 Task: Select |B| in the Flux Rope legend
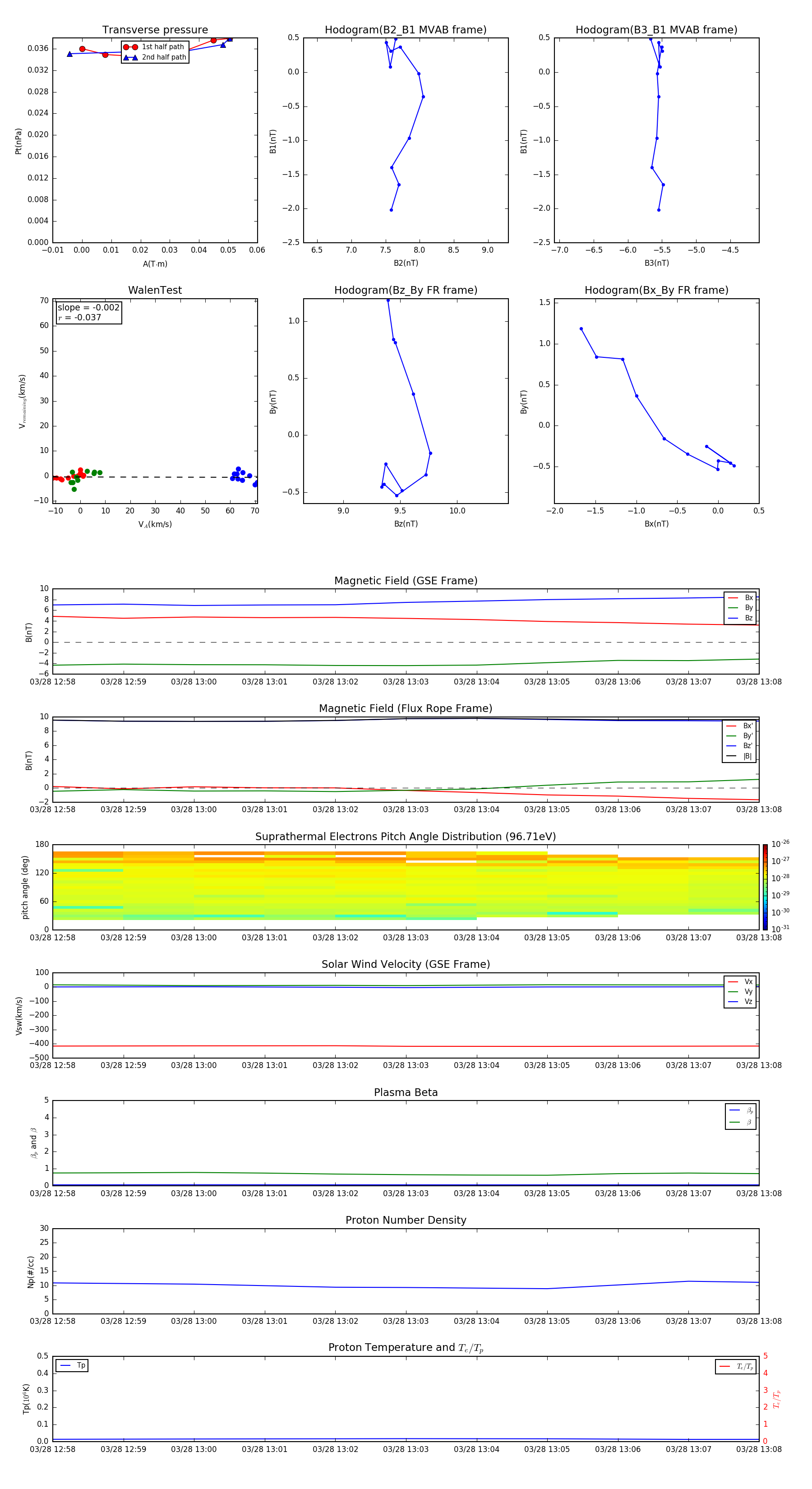coord(740,756)
